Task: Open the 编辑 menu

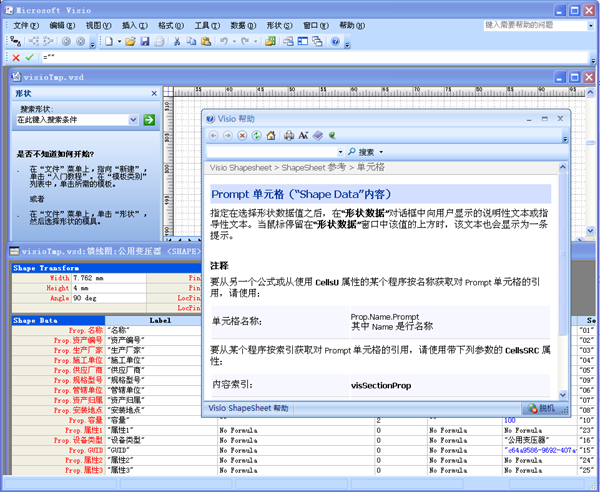Action: click(62, 26)
